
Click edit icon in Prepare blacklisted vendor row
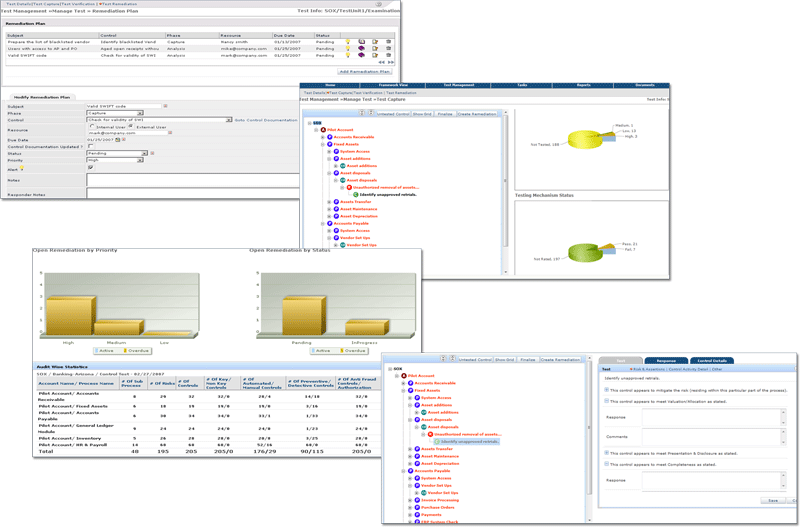point(373,41)
